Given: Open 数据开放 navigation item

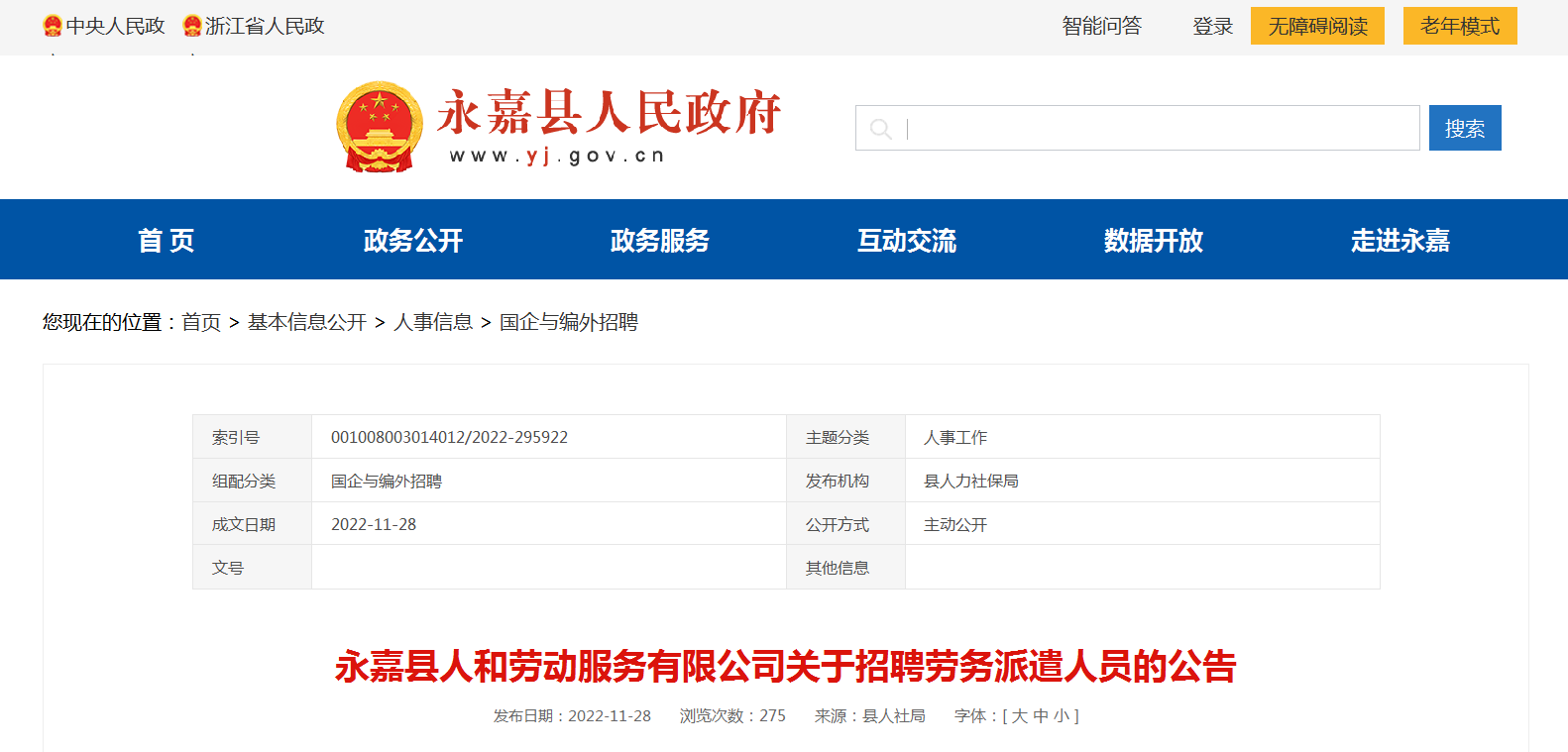Looking at the screenshot, I should tap(1154, 240).
